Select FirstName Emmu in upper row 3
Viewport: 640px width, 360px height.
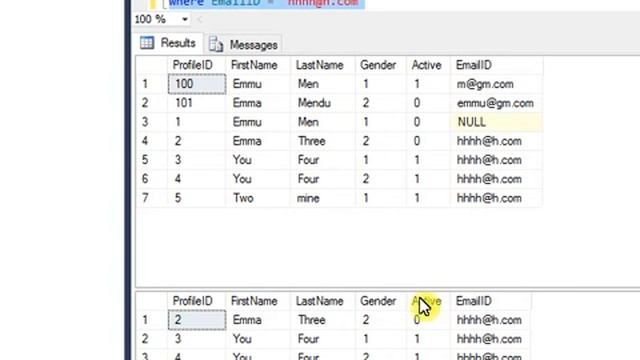(258, 122)
